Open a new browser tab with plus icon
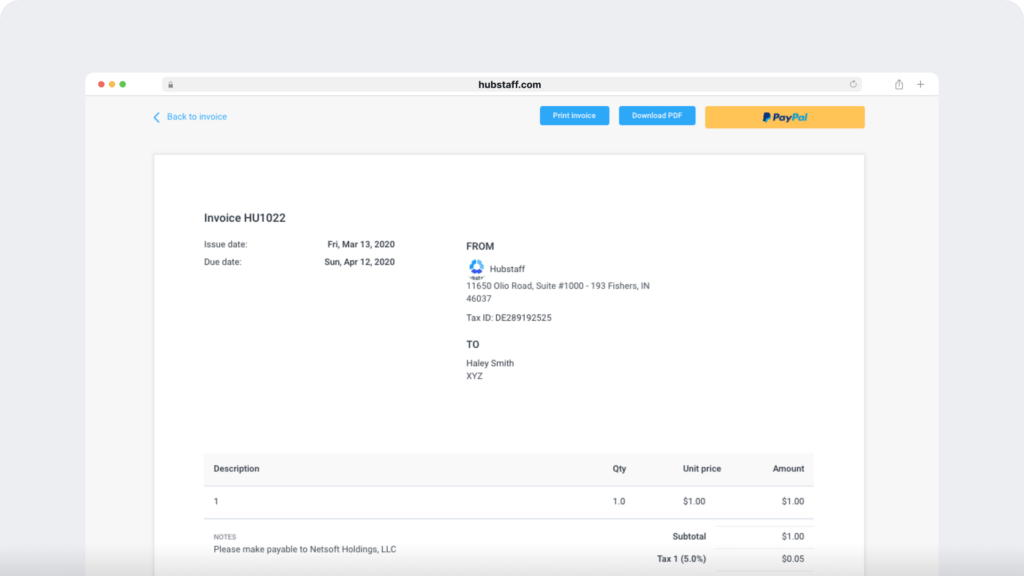 tap(920, 84)
